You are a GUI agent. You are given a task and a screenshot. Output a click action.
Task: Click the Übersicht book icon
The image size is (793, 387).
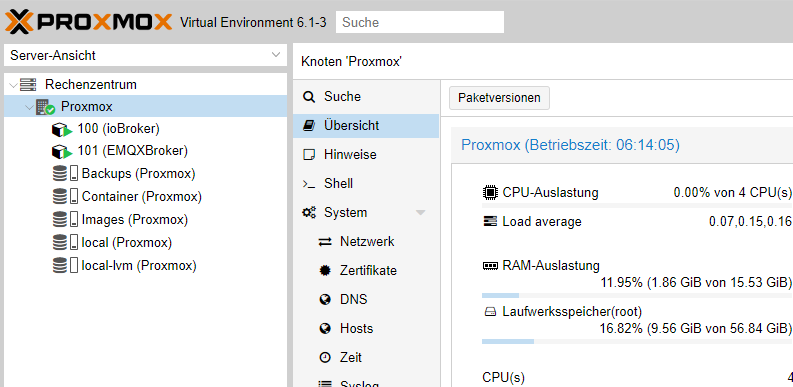click(309, 125)
